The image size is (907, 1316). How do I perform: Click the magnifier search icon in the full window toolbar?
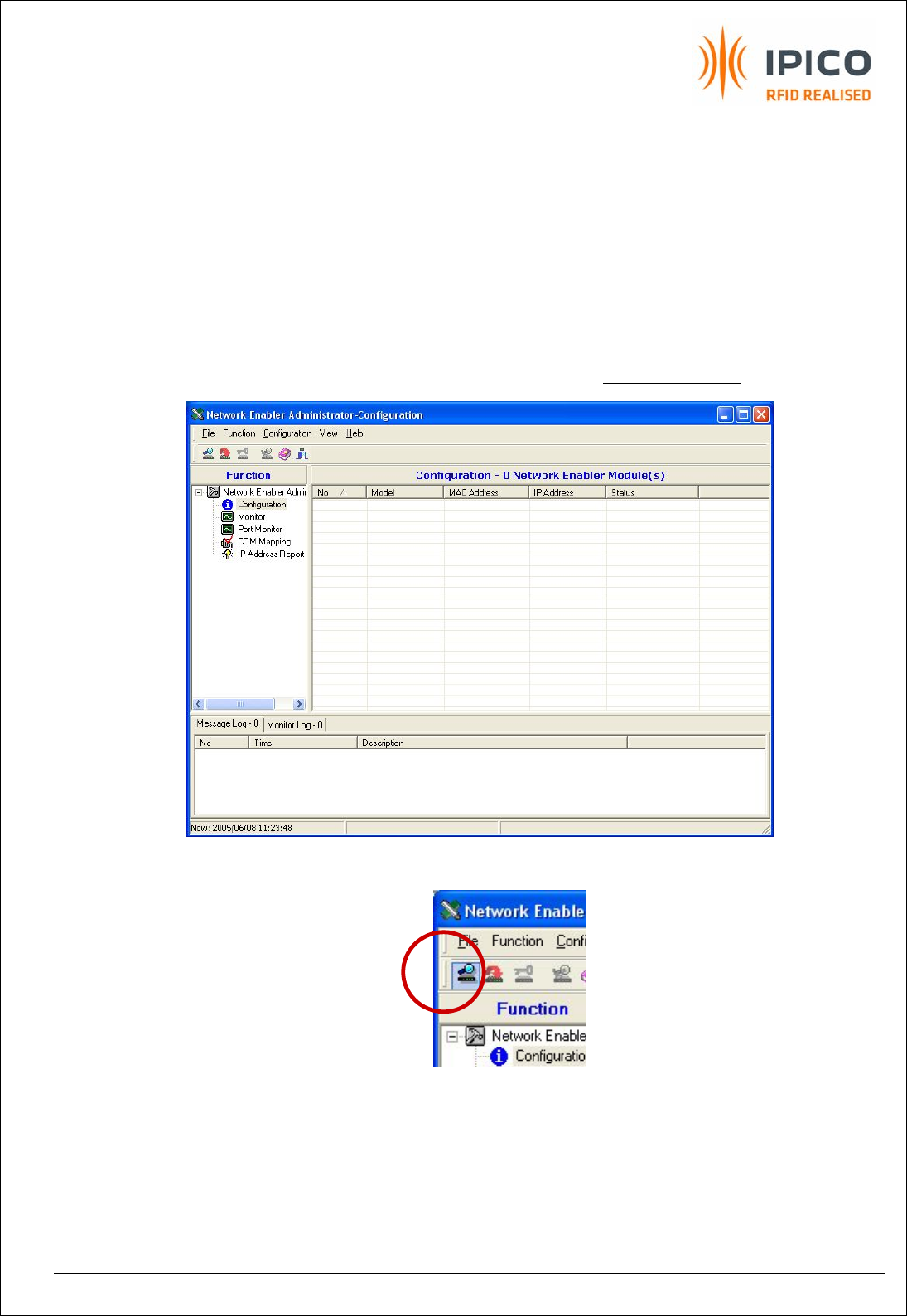click(208, 453)
